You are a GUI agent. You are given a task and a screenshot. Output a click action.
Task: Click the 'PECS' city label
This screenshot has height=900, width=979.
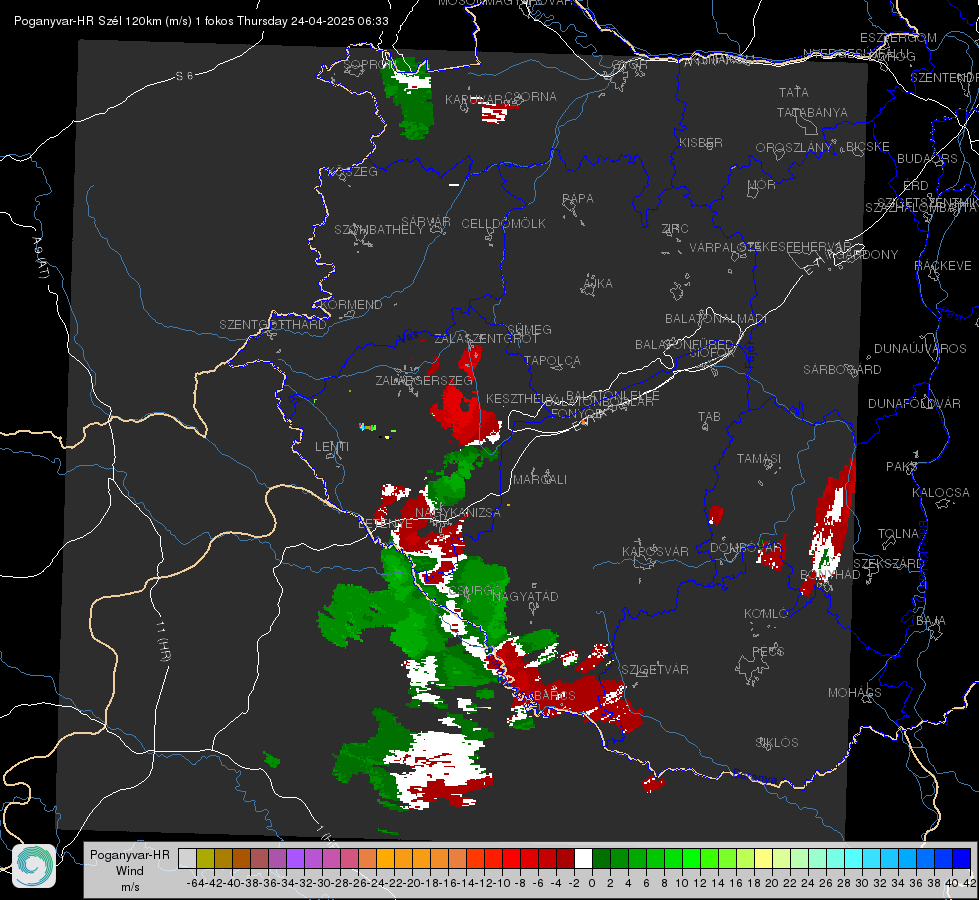768,651
